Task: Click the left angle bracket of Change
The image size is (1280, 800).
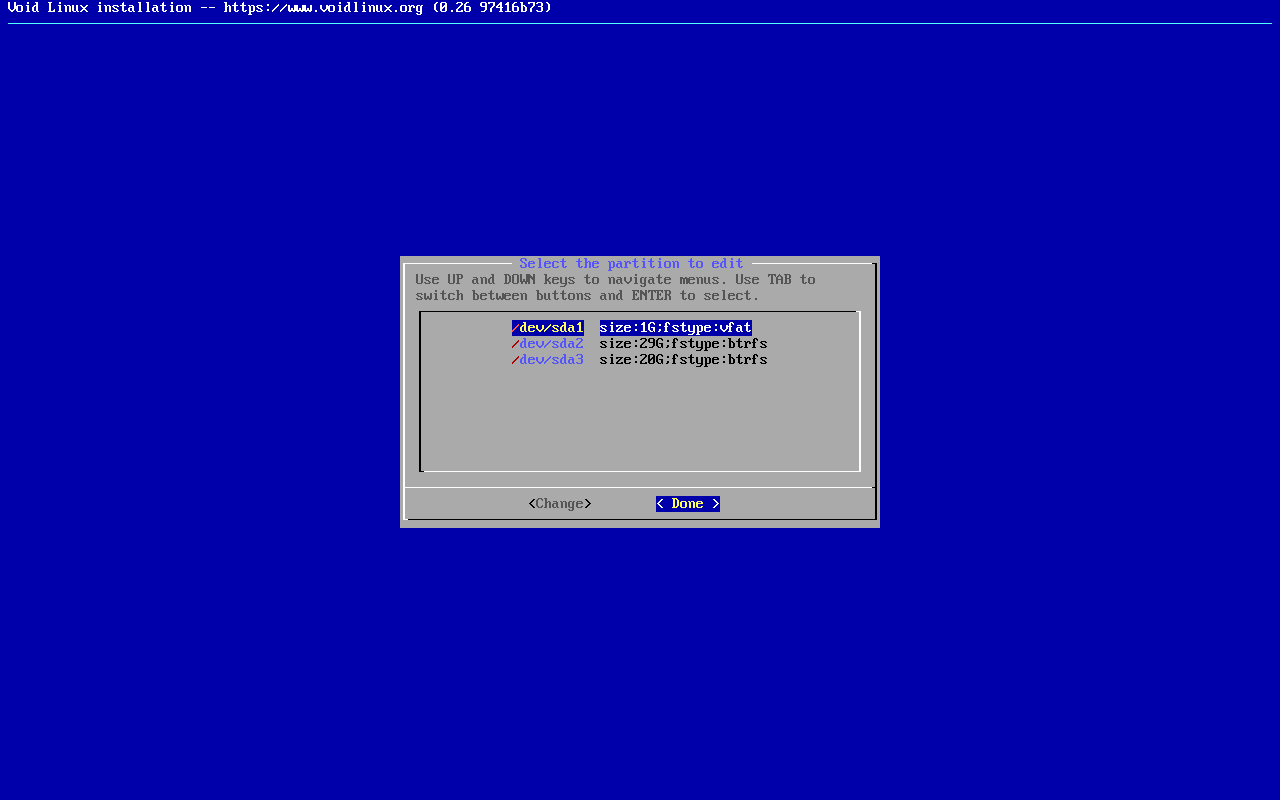Action: point(532,504)
